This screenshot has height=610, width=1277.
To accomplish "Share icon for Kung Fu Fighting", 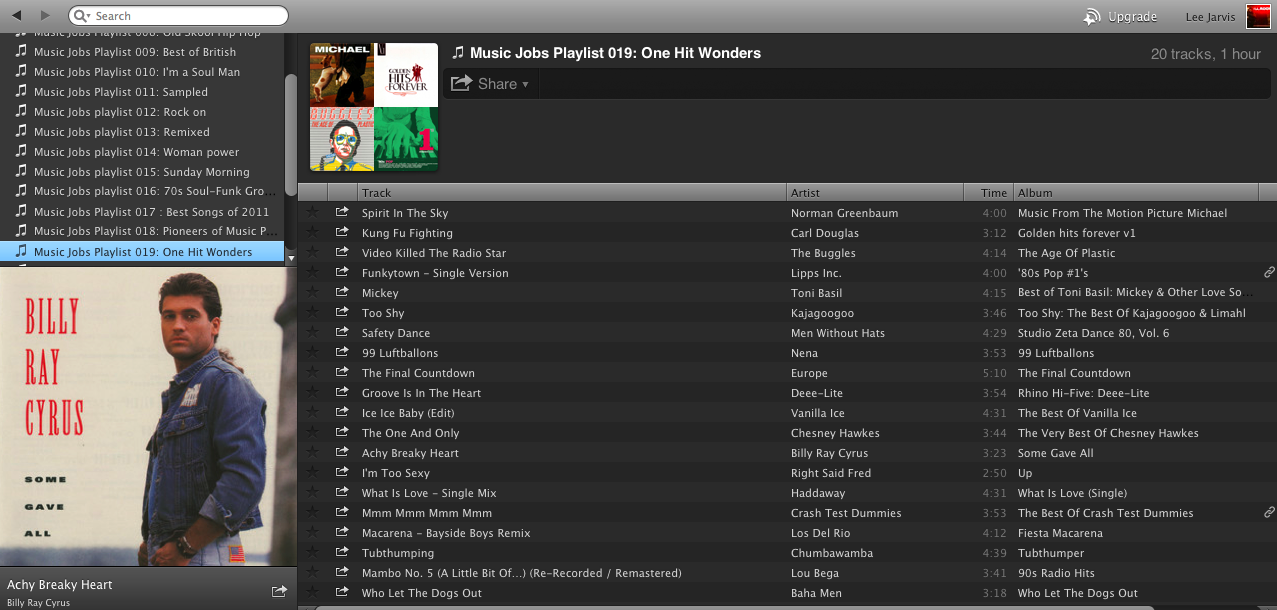I will 342,232.
